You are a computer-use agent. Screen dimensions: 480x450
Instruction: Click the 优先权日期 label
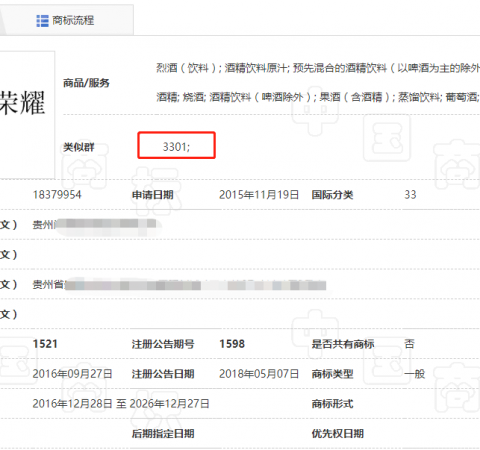click(337, 434)
